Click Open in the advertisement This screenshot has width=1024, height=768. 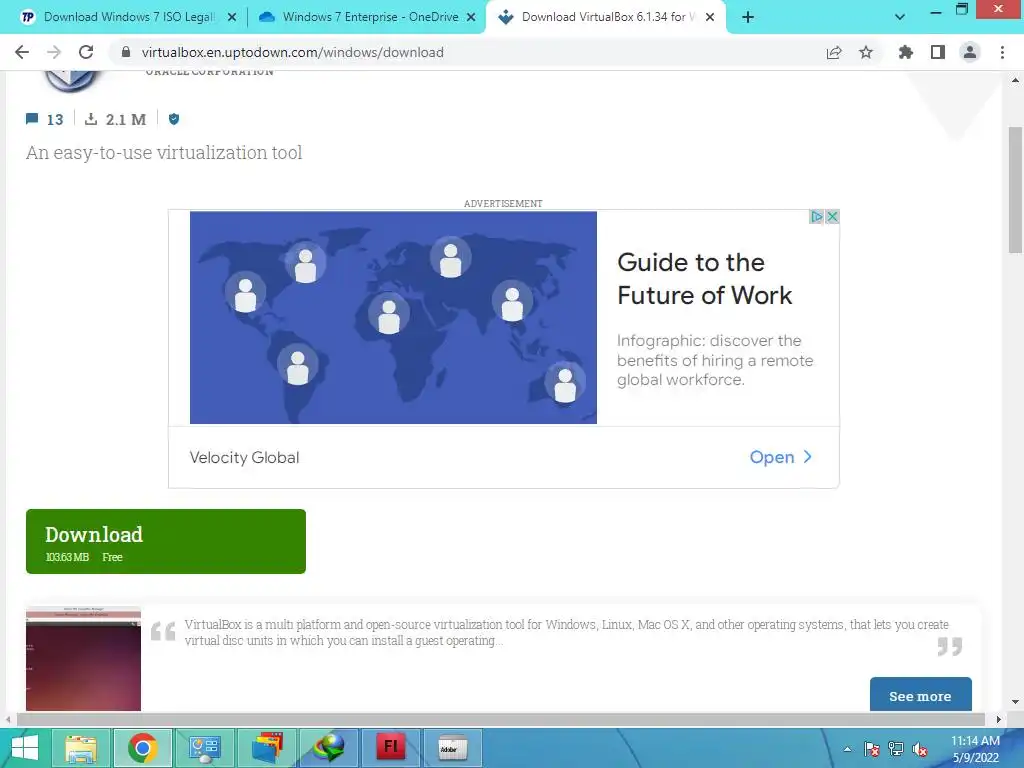pos(780,457)
